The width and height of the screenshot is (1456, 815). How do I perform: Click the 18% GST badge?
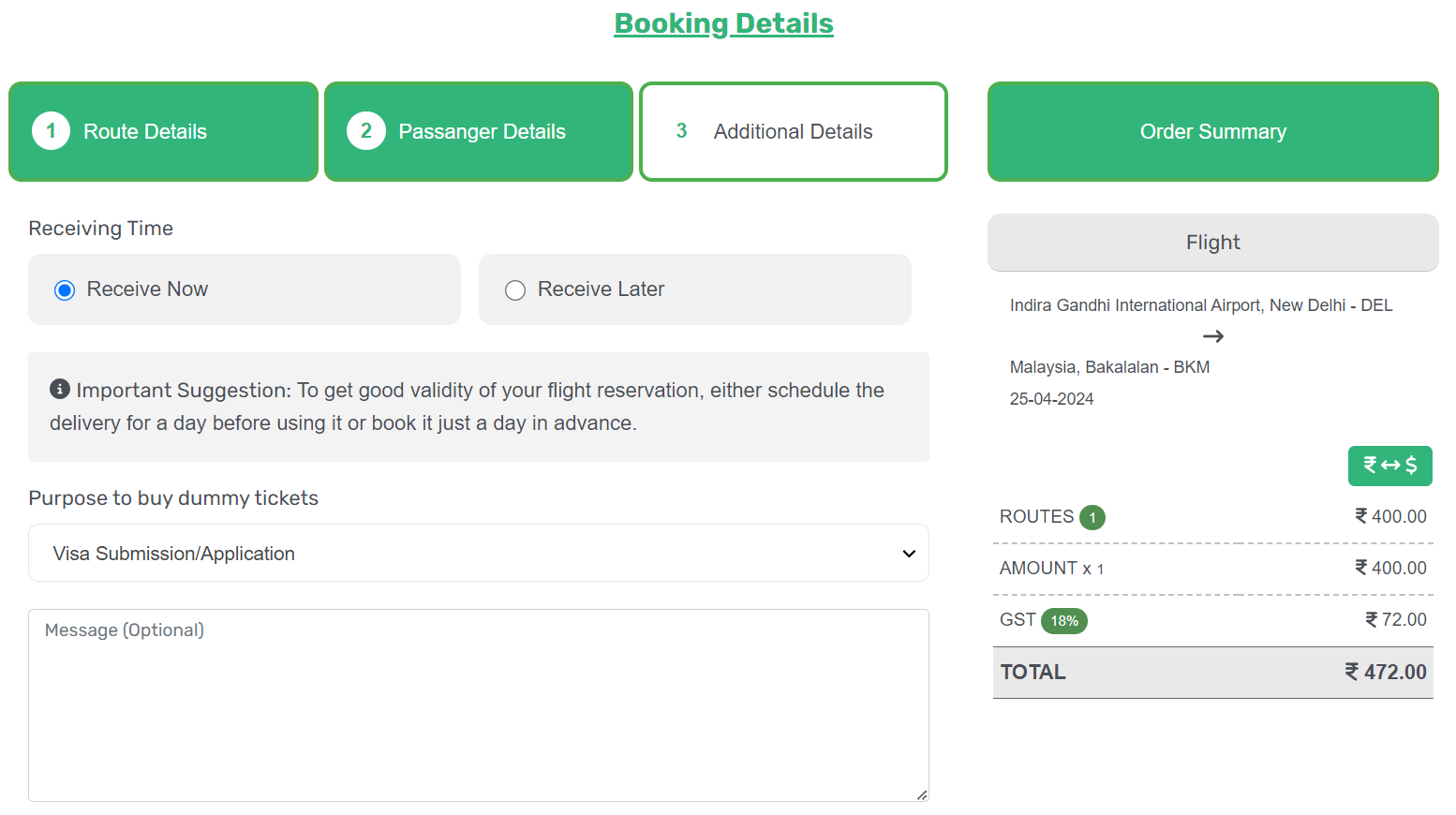(1064, 620)
